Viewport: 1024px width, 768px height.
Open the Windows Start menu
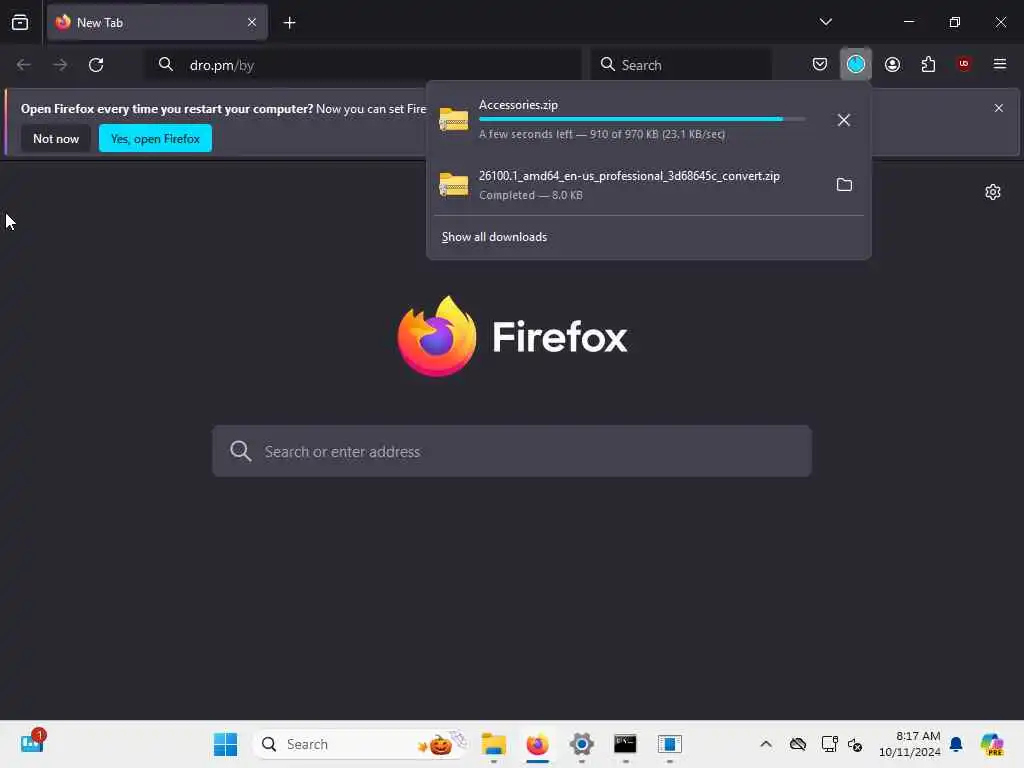(225, 744)
